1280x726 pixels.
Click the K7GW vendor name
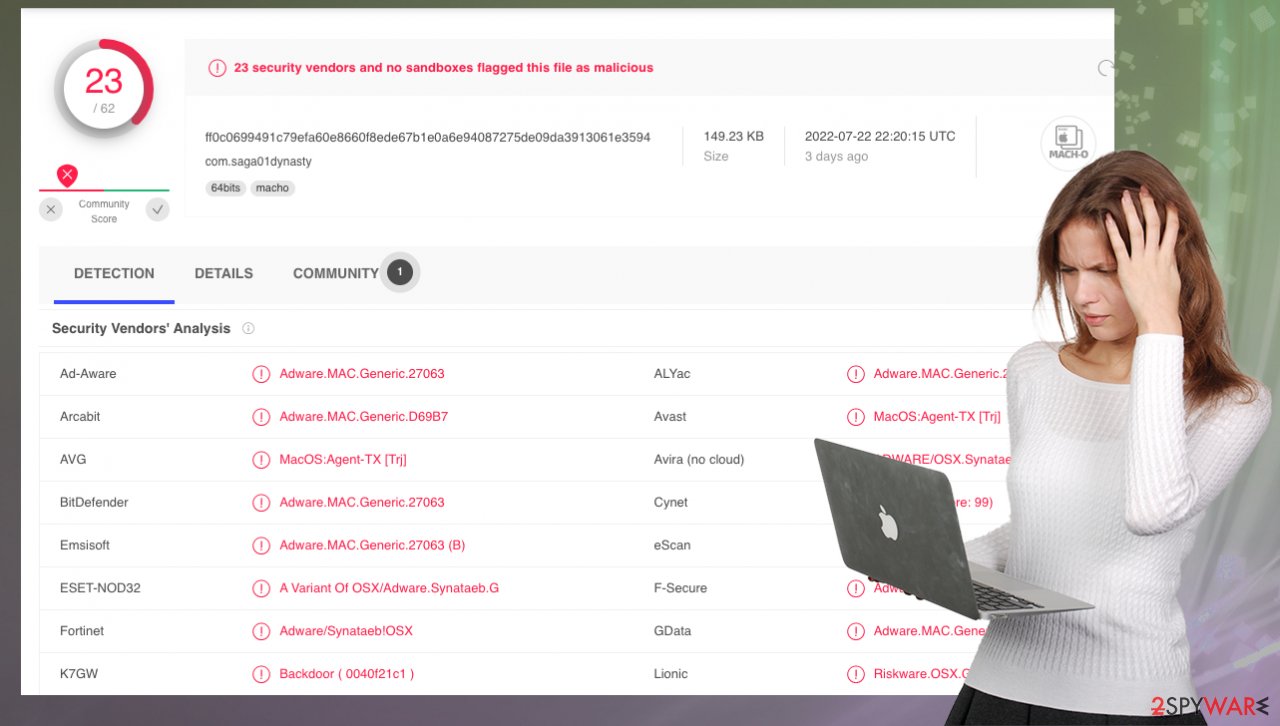pyautogui.click(x=79, y=674)
